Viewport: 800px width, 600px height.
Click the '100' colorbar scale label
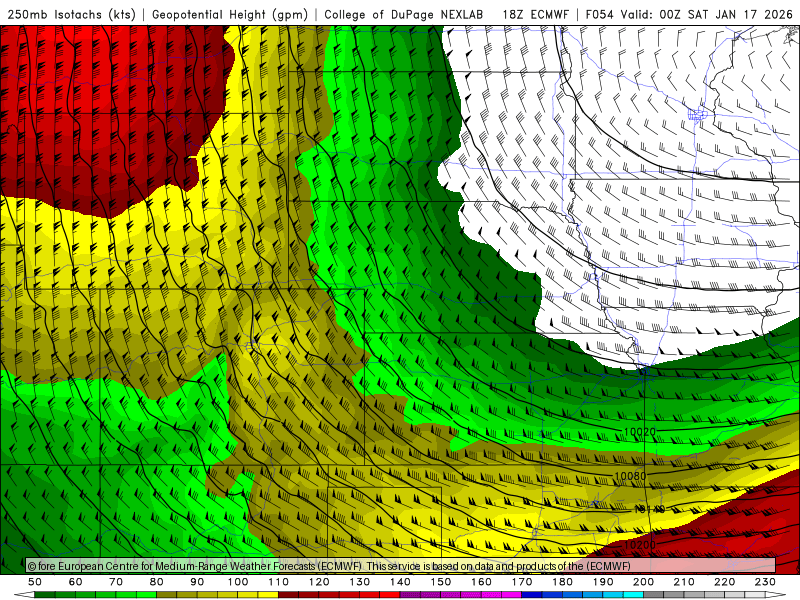pyautogui.click(x=238, y=582)
